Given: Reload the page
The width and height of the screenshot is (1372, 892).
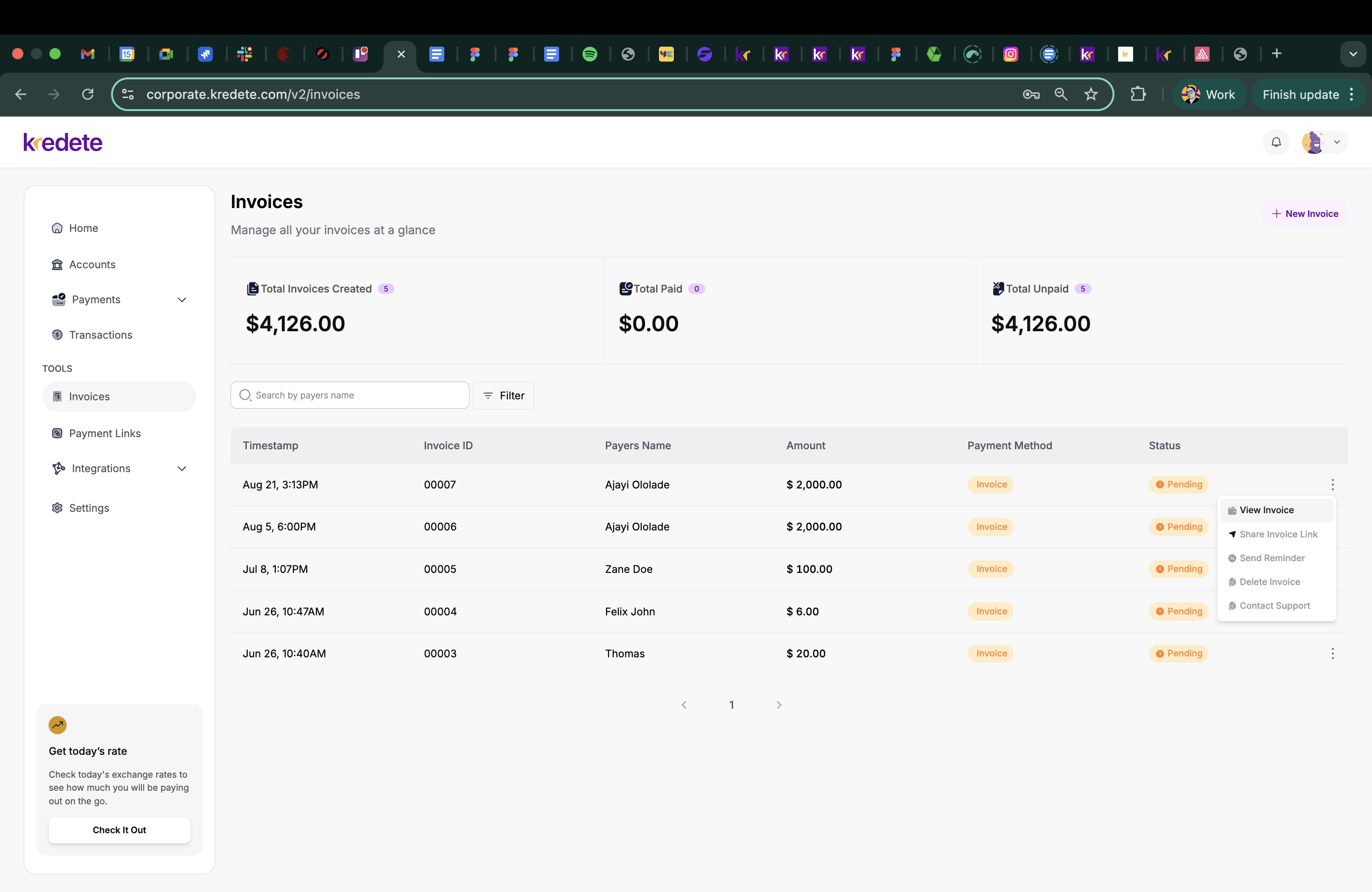Looking at the screenshot, I should [x=88, y=95].
